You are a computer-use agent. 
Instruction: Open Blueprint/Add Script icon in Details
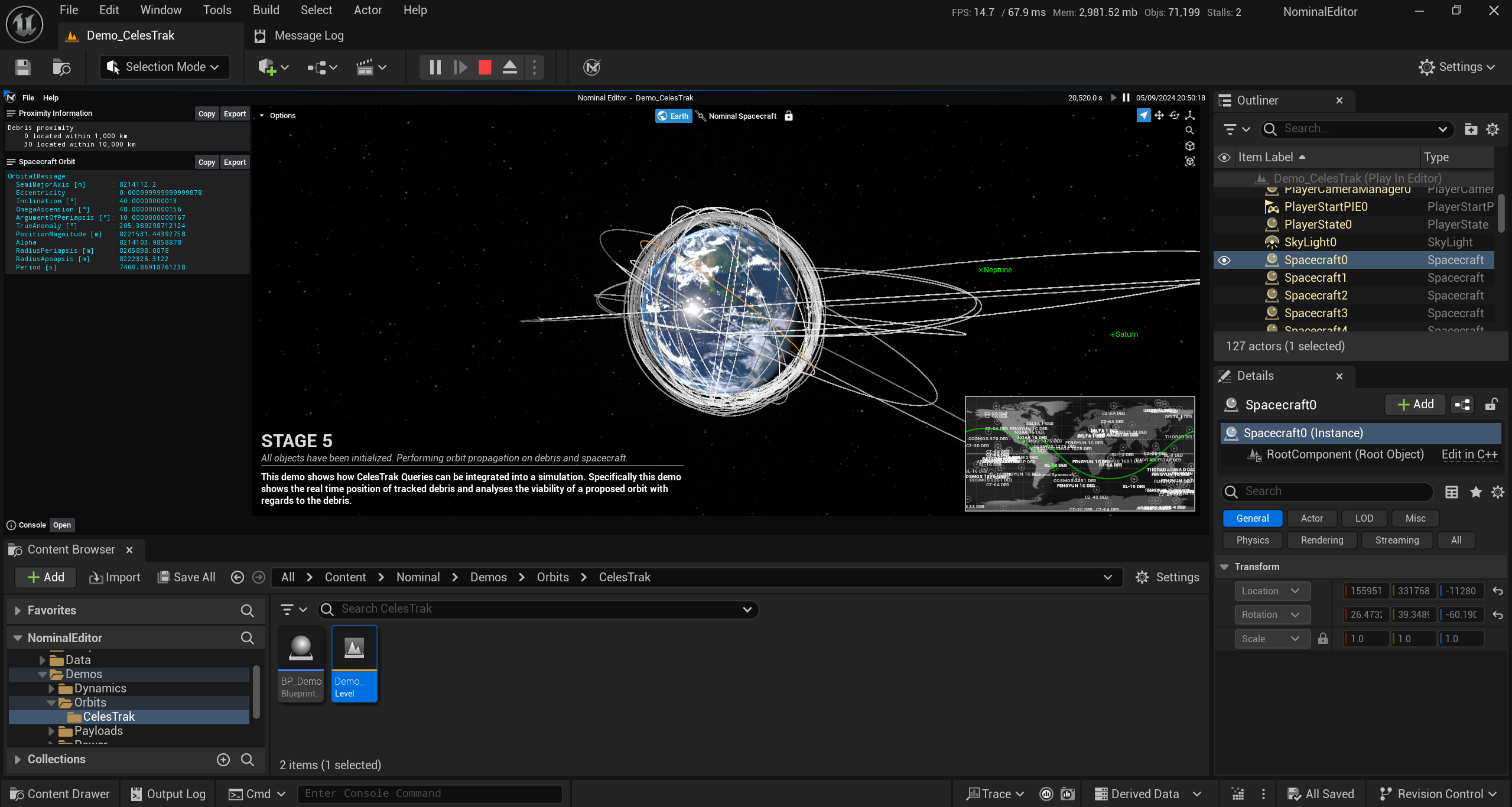(1462, 405)
